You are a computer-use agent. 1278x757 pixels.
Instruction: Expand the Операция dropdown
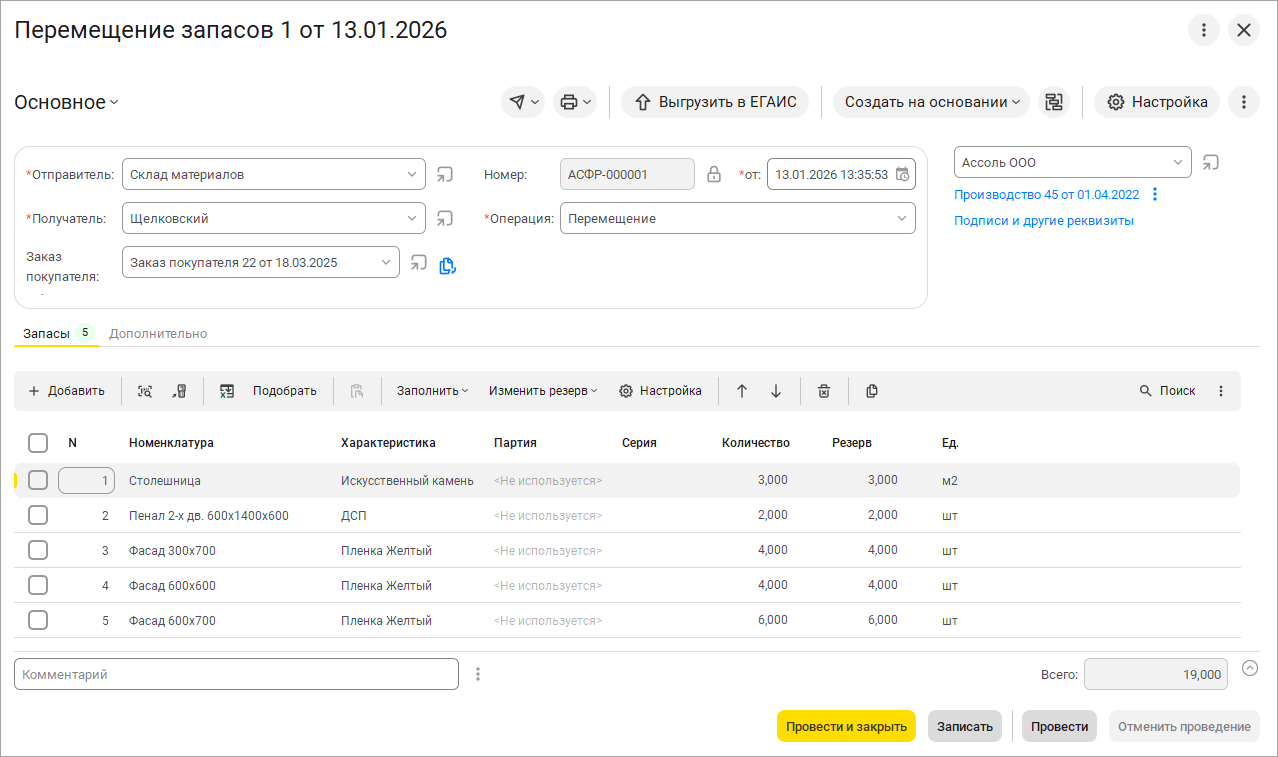(902, 218)
